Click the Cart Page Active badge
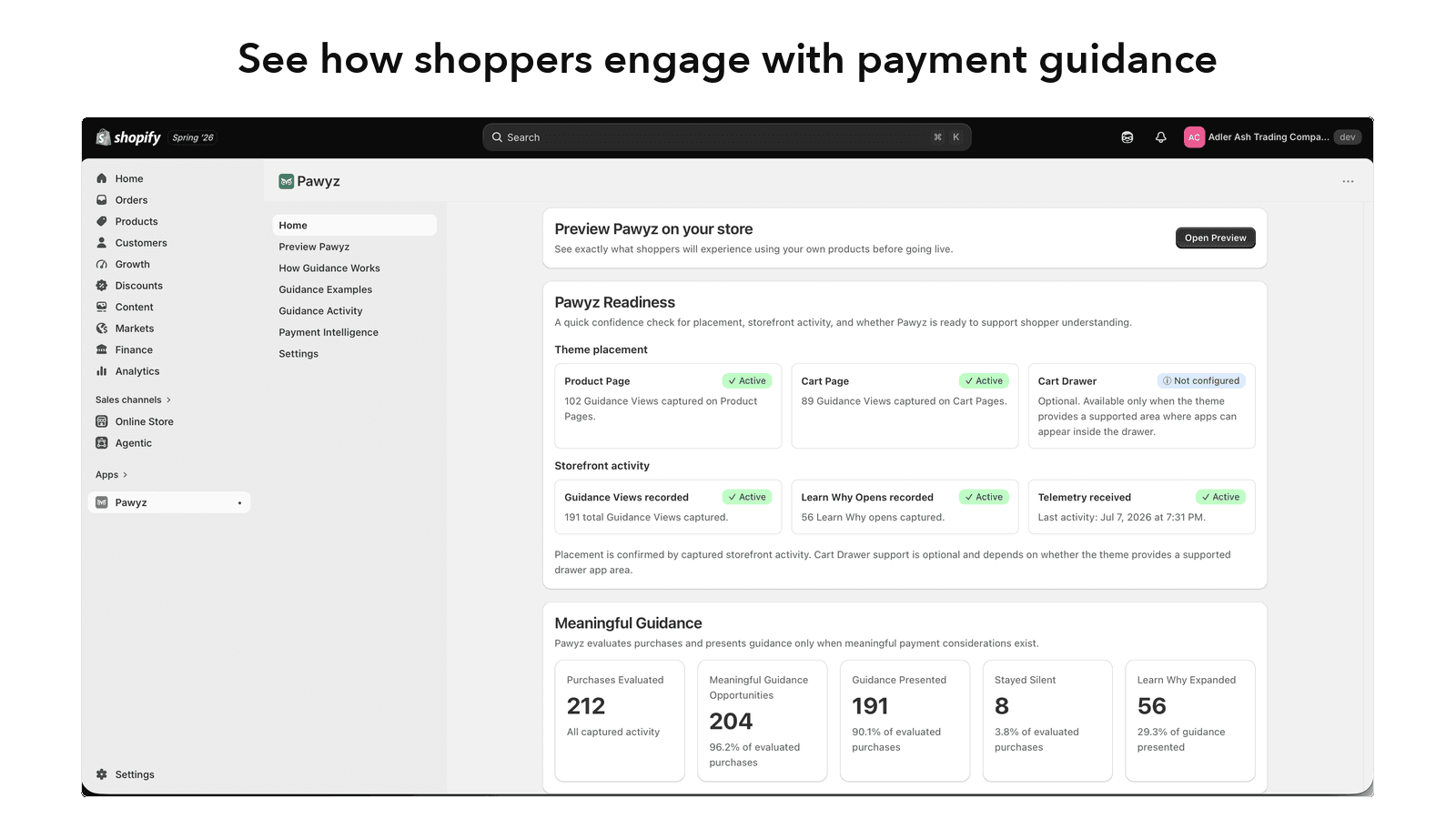This screenshot has height=819, width=1456. pyautogui.click(x=984, y=381)
